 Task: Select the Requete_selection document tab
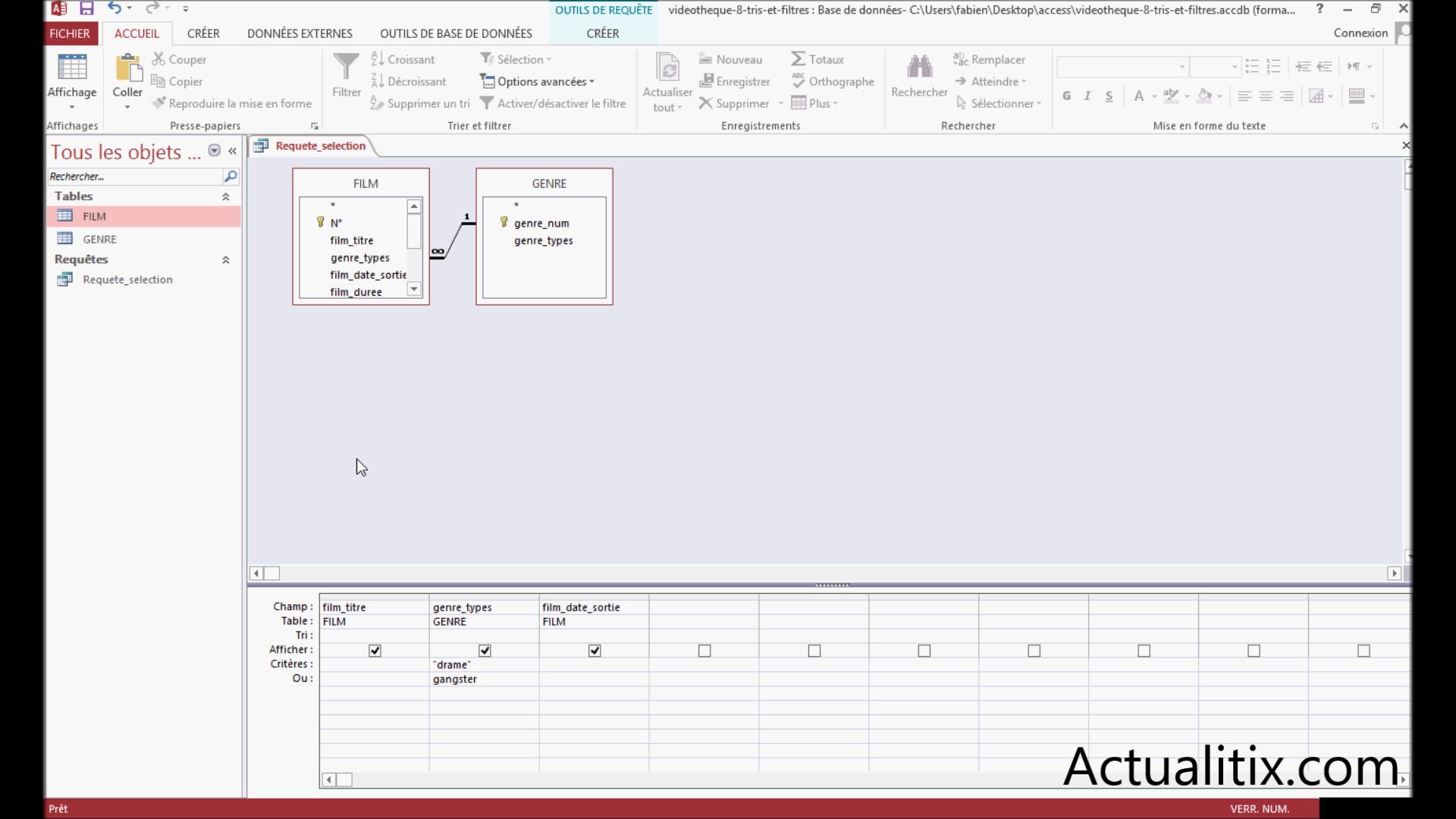[x=319, y=146]
